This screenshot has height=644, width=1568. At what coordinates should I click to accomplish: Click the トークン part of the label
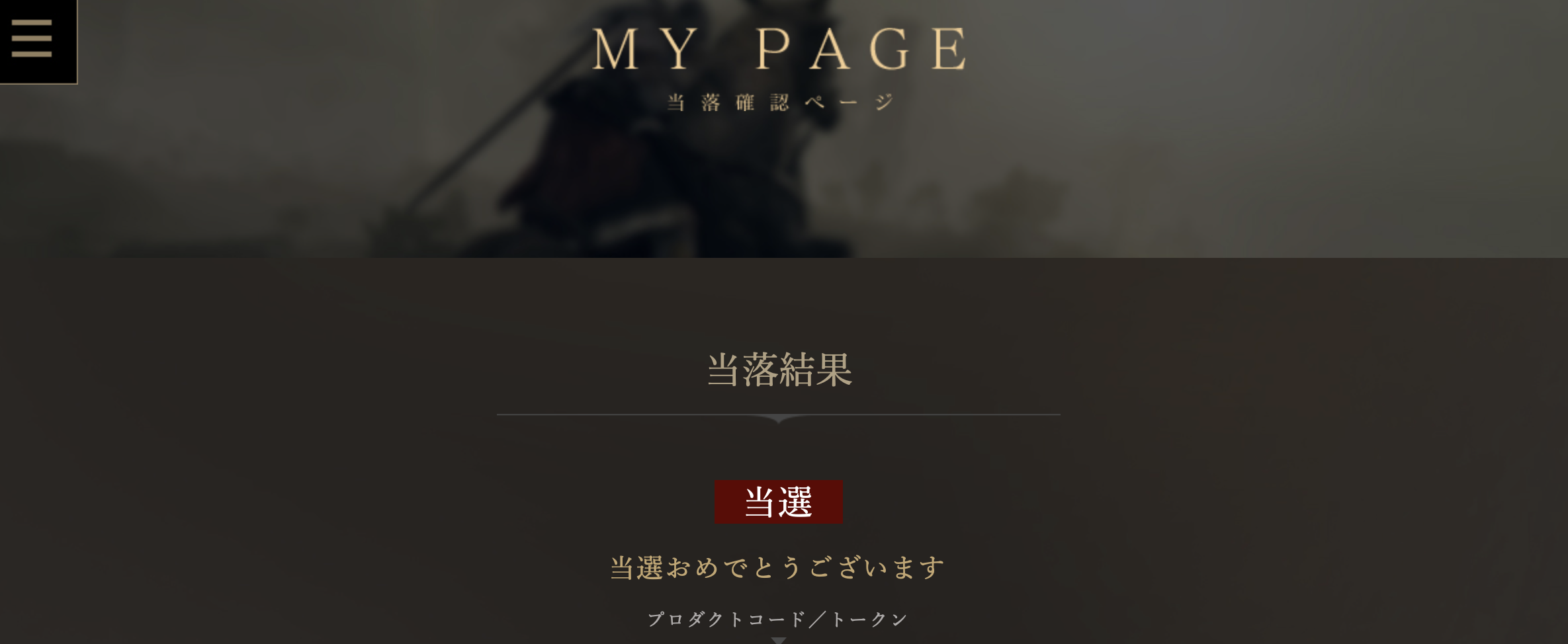click(869, 620)
